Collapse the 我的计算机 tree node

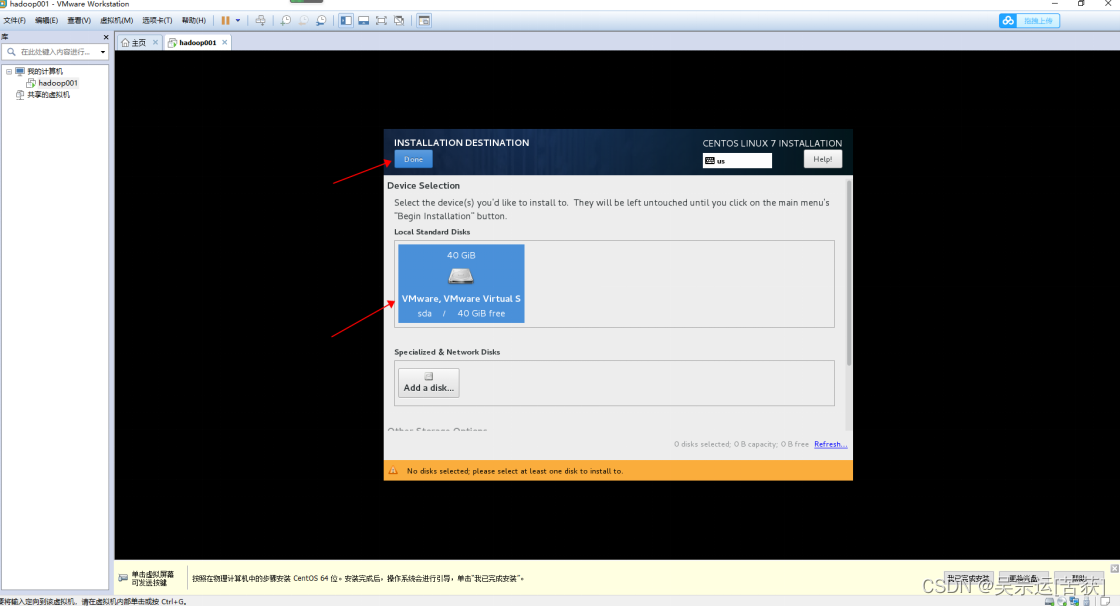[x=9, y=71]
